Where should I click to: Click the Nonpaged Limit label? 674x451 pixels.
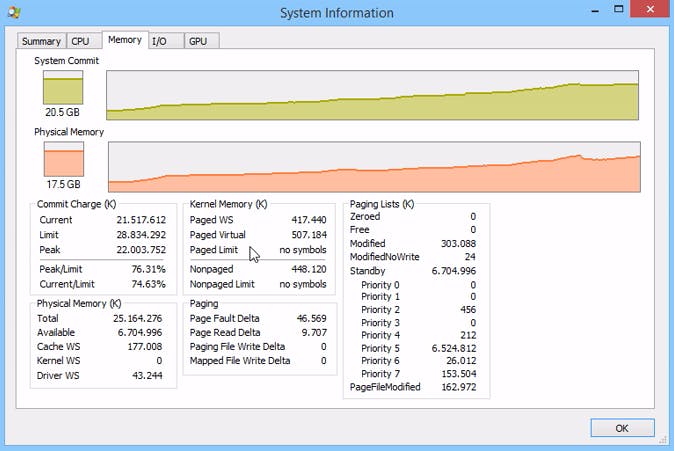click(222, 284)
